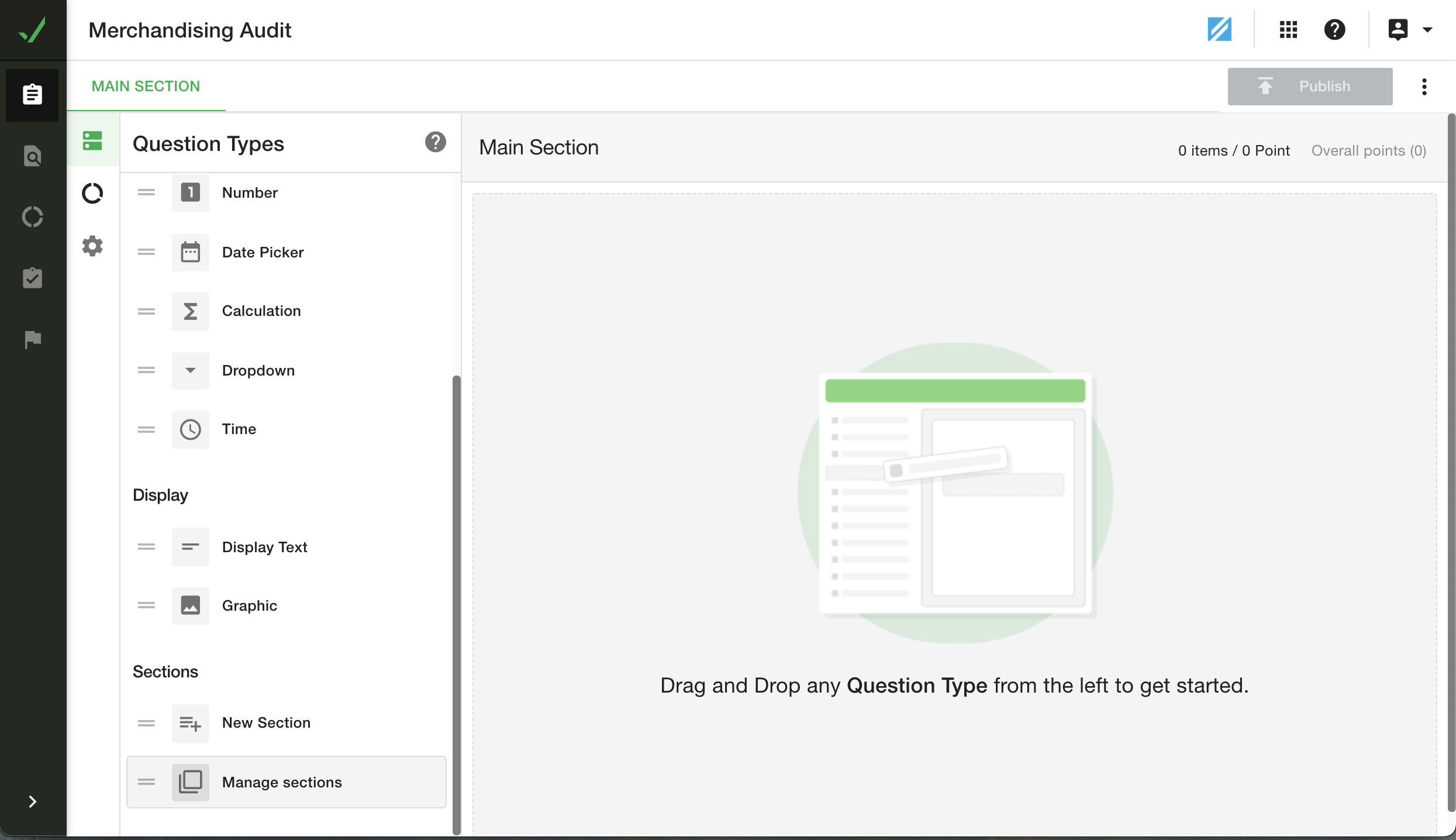Image resolution: width=1456 pixels, height=840 pixels.
Task: Click the Main Section heading
Action: point(539,147)
